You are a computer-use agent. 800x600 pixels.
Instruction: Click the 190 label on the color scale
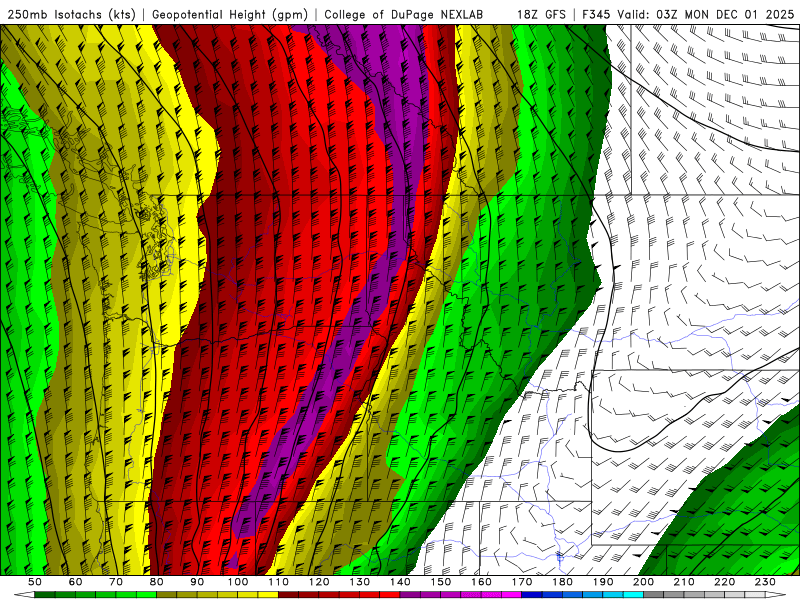tap(603, 582)
